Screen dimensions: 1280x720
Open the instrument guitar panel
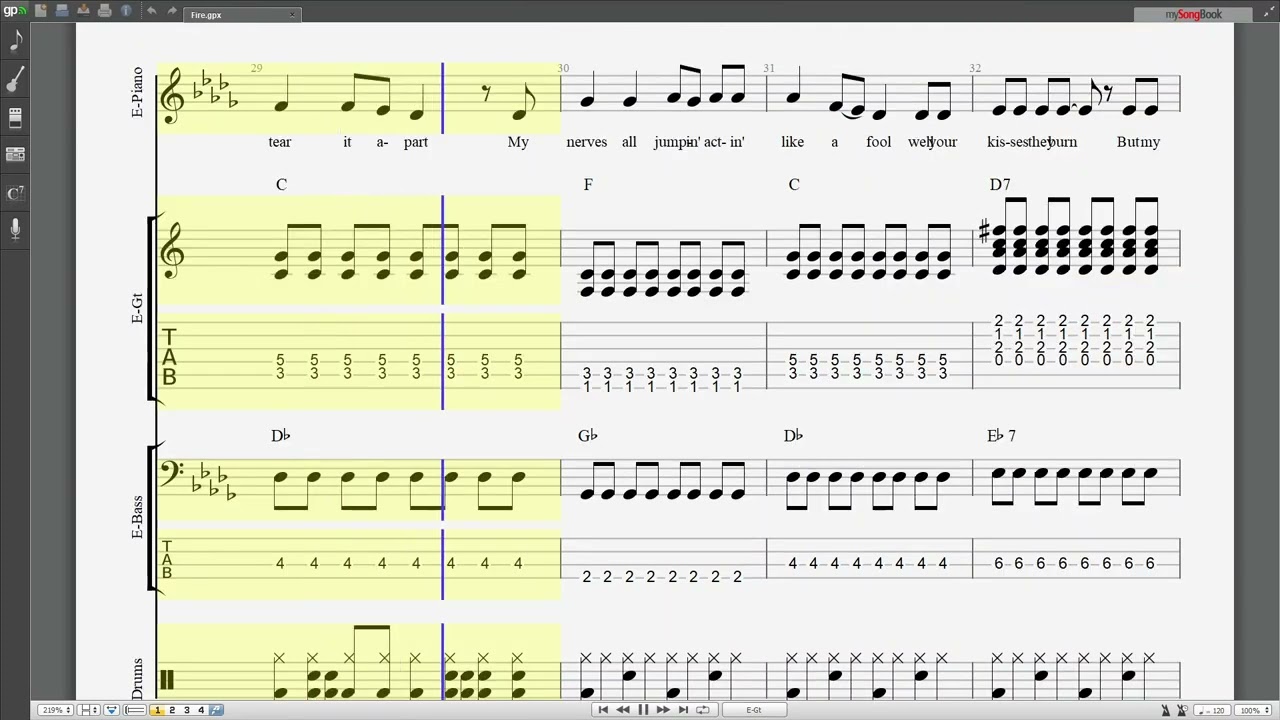(15, 80)
